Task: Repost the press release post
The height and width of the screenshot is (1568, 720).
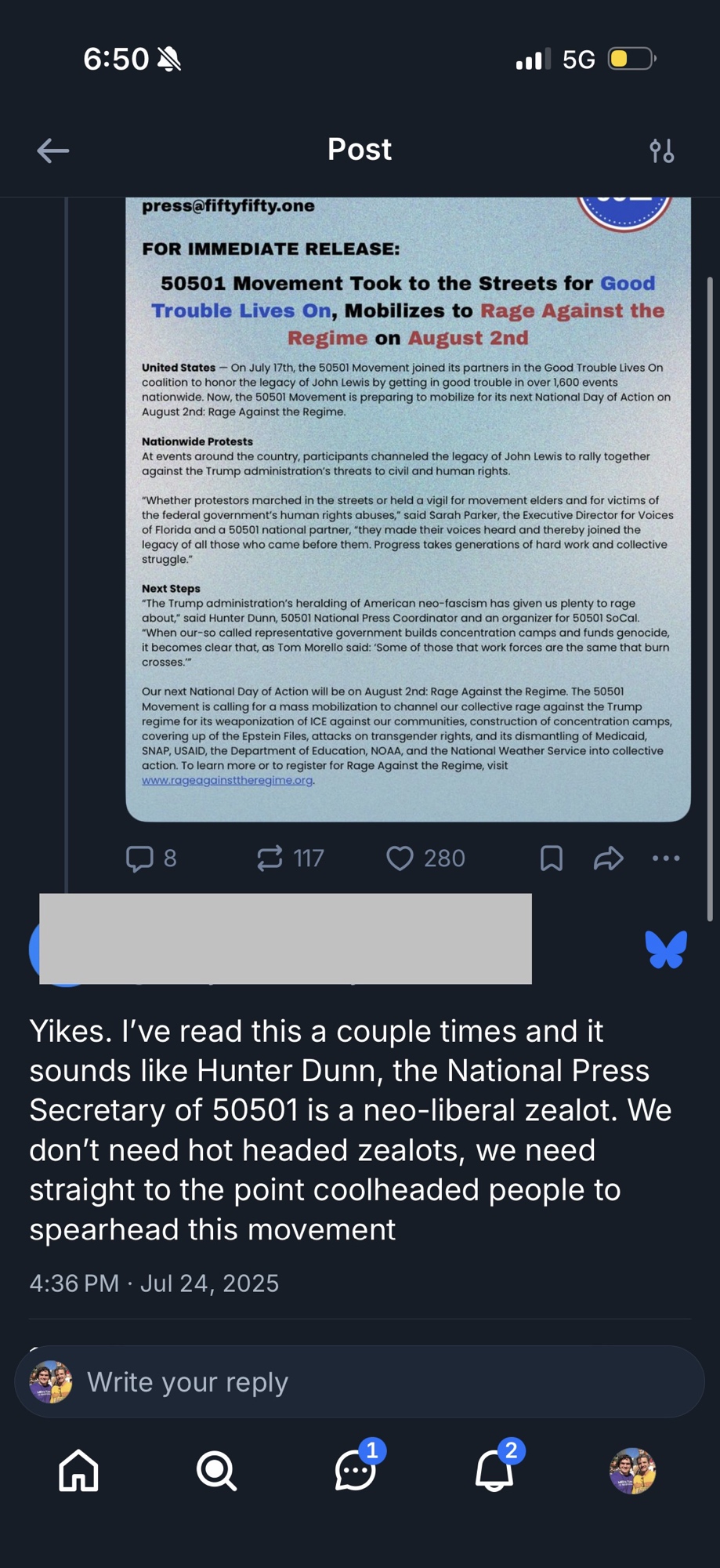Action: (270, 858)
